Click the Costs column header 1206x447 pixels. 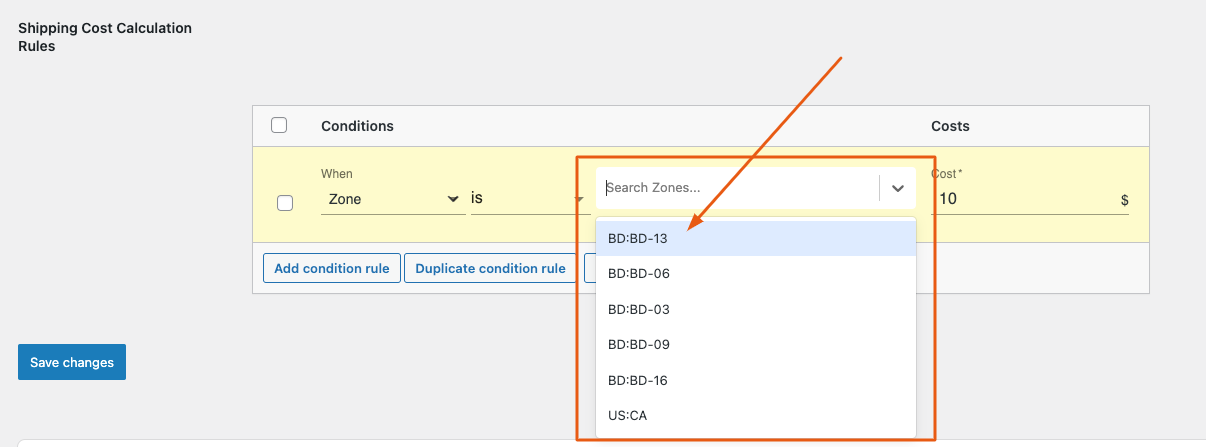point(950,126)
